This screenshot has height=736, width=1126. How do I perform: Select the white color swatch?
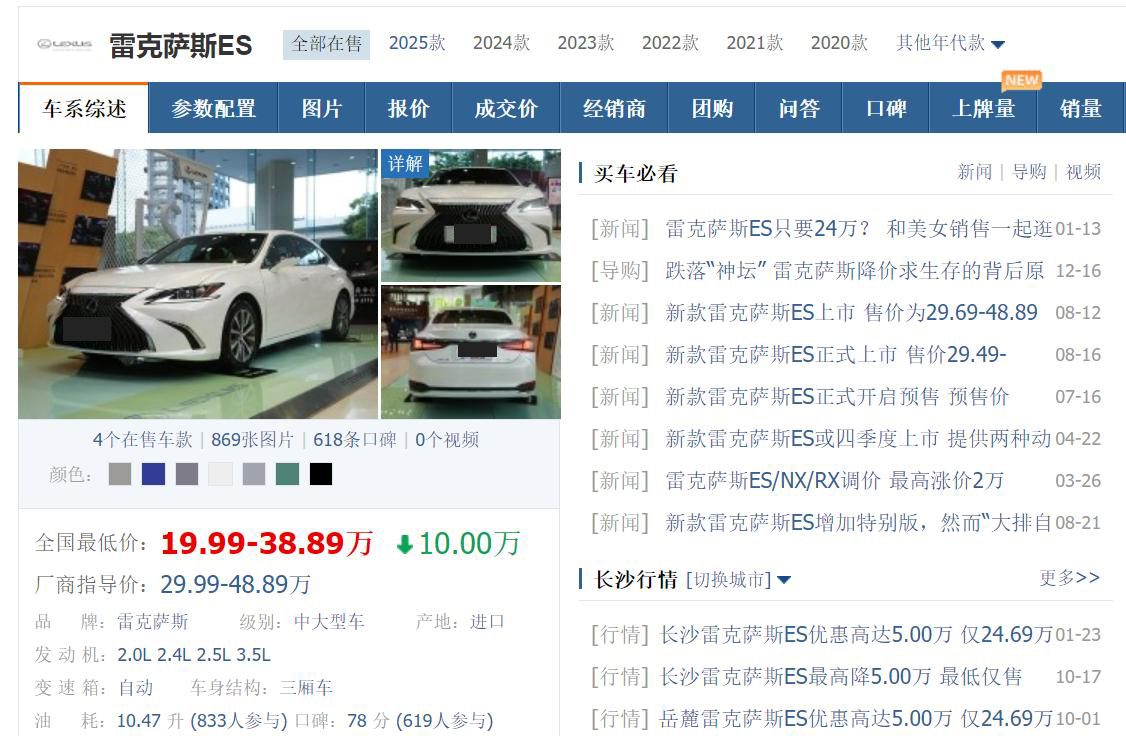coord(220,474)
